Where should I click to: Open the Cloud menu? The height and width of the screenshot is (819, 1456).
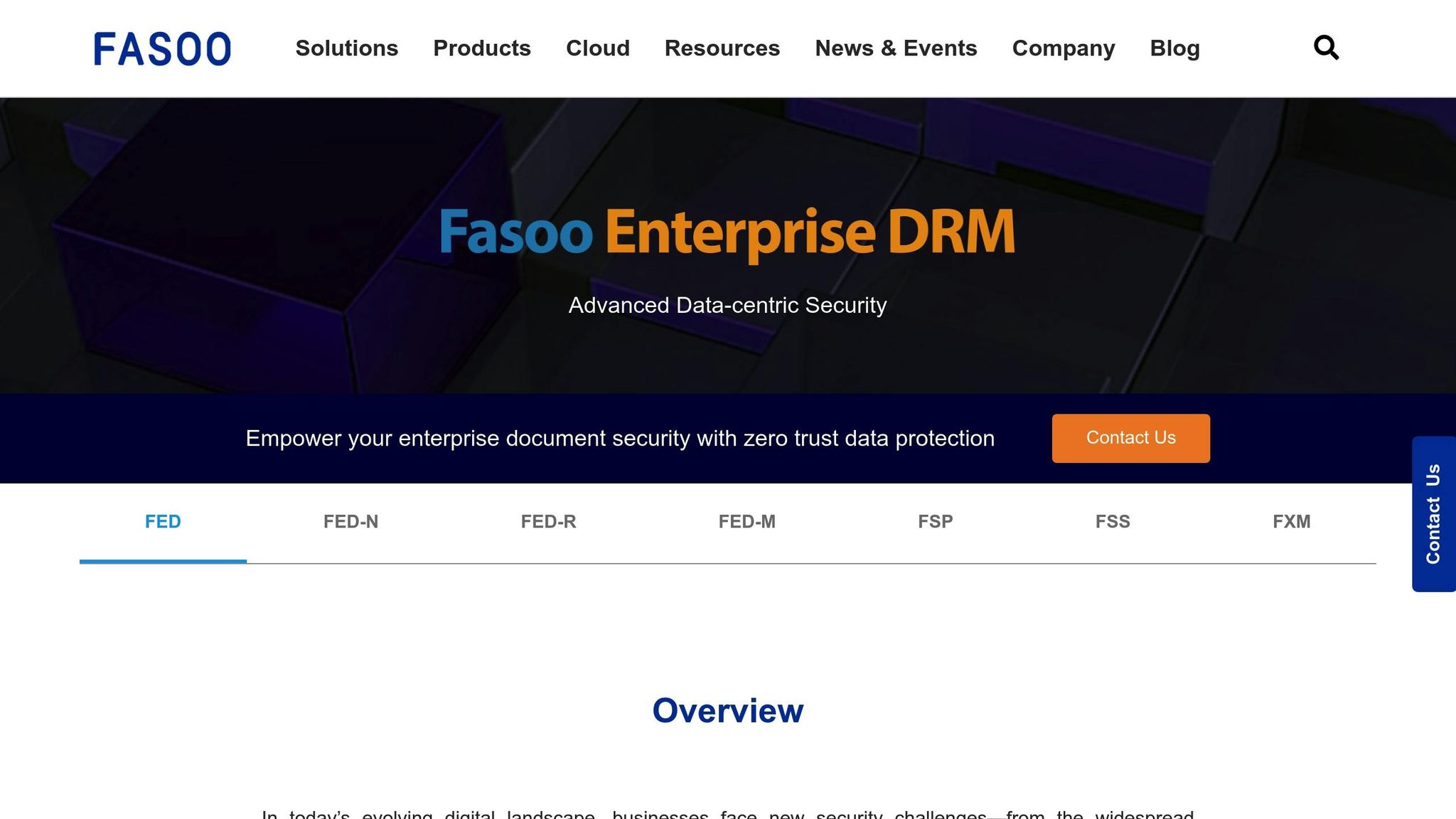(598, 48)
